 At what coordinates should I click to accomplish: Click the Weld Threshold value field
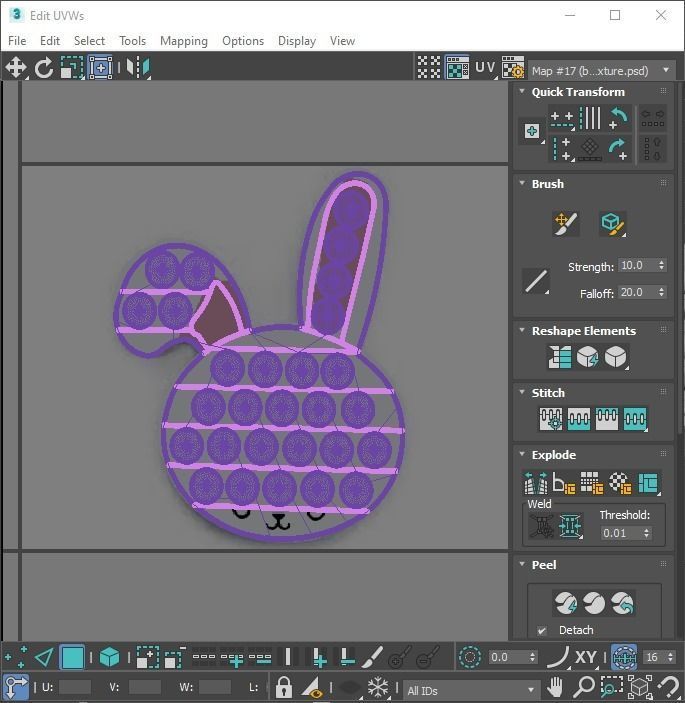click(x=621, y=533)
